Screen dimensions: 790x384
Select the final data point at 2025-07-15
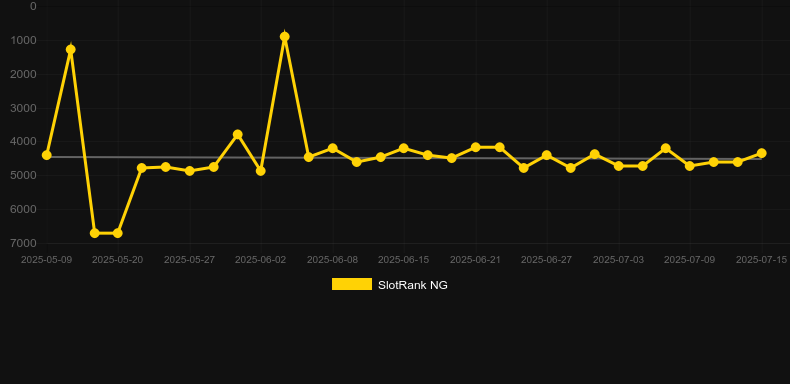pos(761,153)
